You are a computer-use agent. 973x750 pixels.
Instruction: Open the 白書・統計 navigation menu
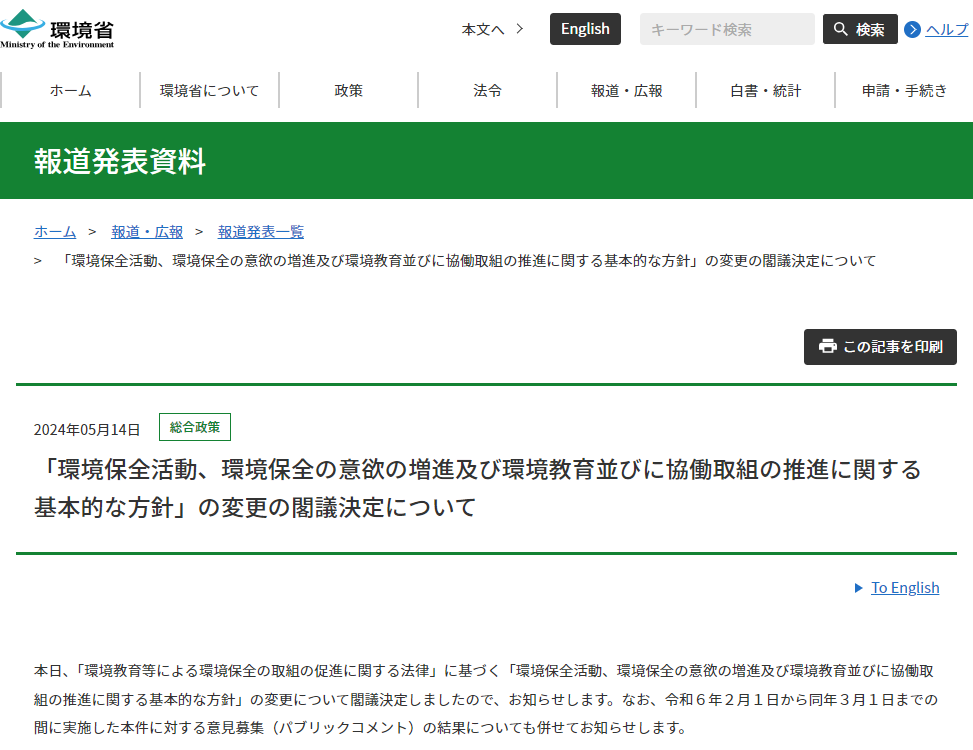(x=765, y=90)
